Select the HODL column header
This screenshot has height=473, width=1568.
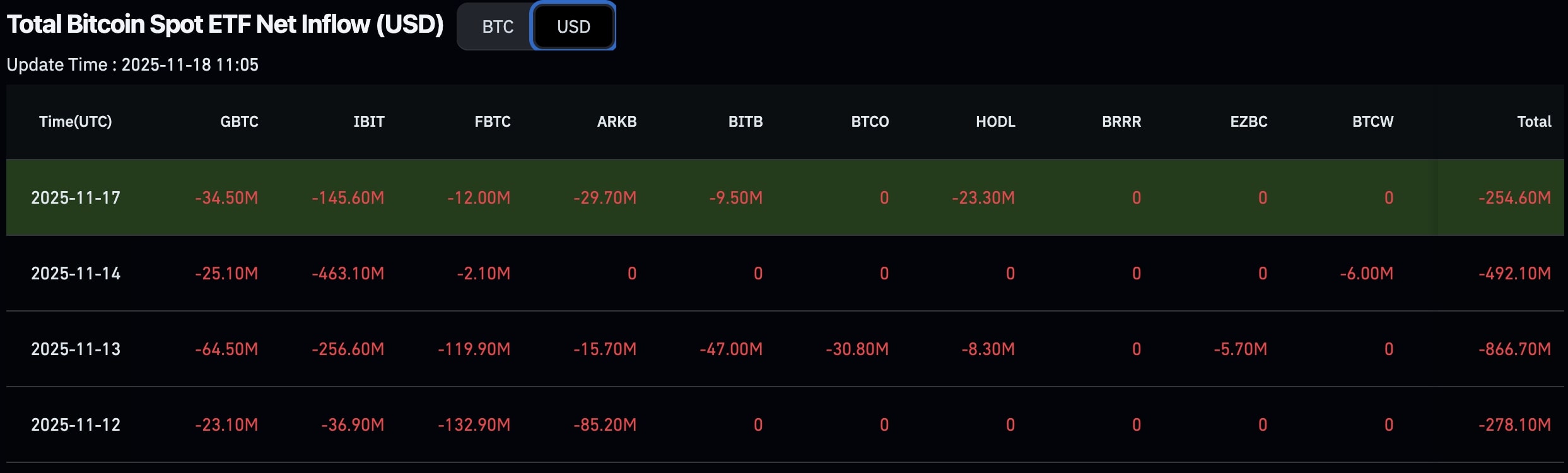995,122
